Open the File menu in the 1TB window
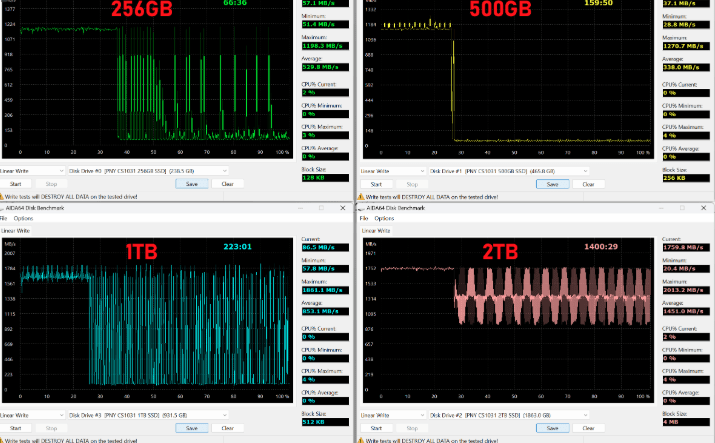The width and height of the screenshot is (715, 443). 4,218
